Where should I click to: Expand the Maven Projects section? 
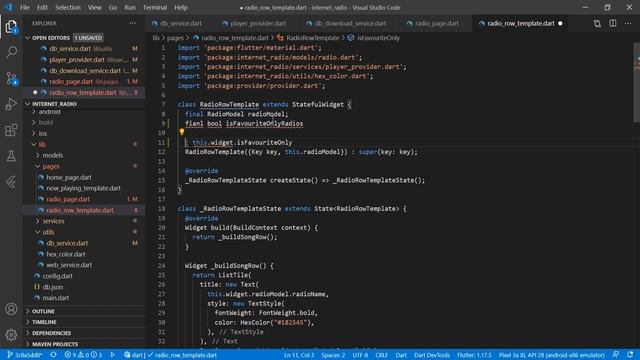click(55, 344)
